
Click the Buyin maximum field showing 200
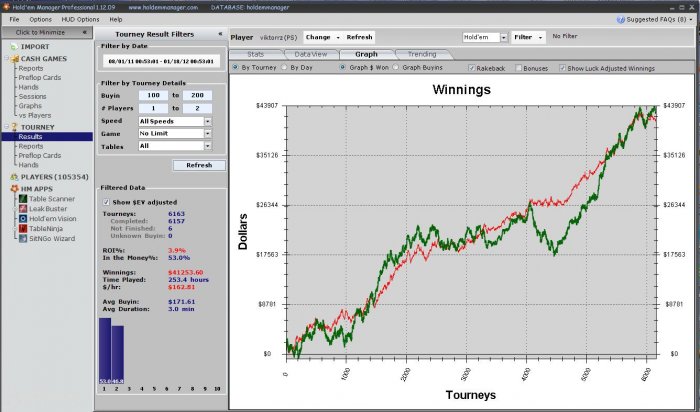tap(197, 95)
